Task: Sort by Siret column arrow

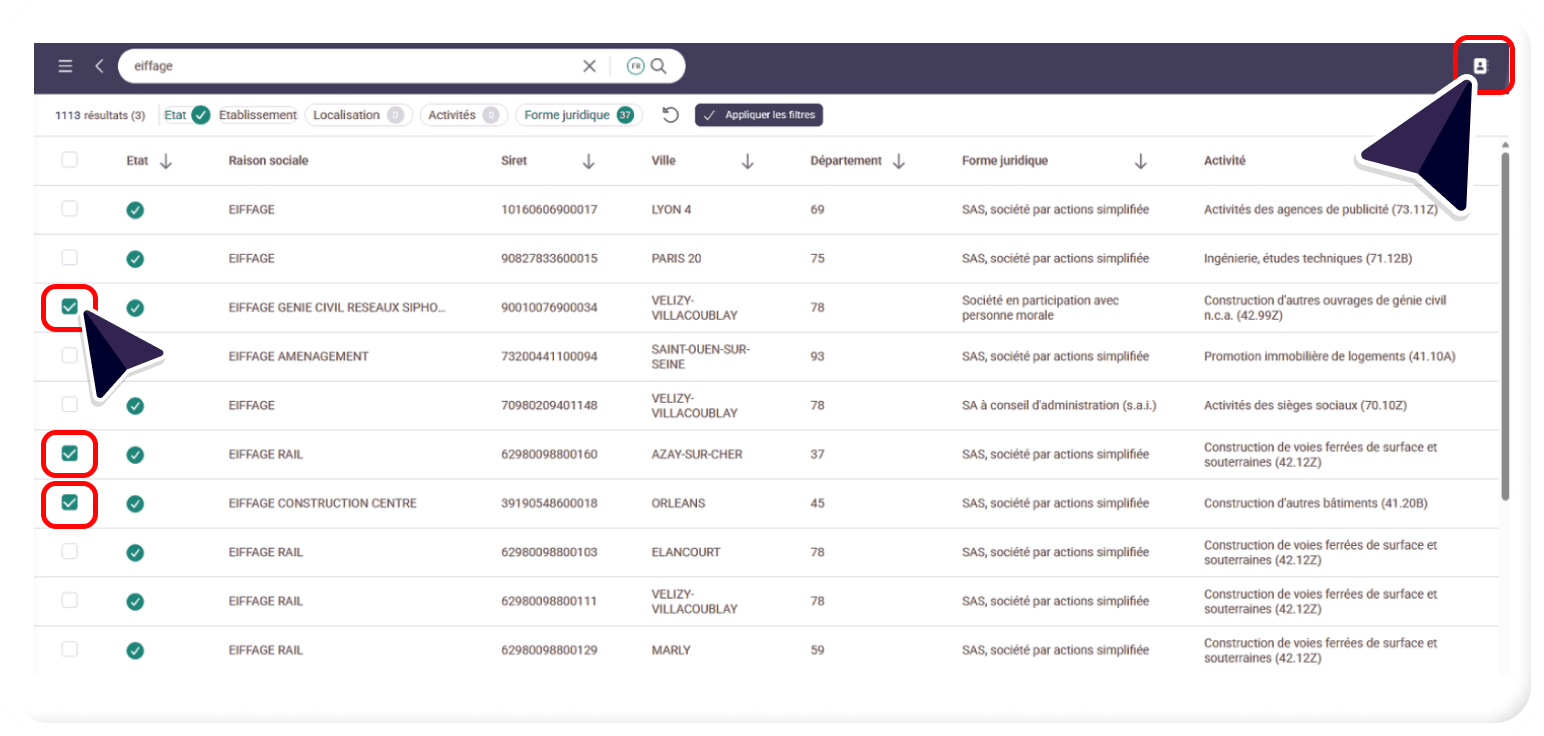Action: 589,161
